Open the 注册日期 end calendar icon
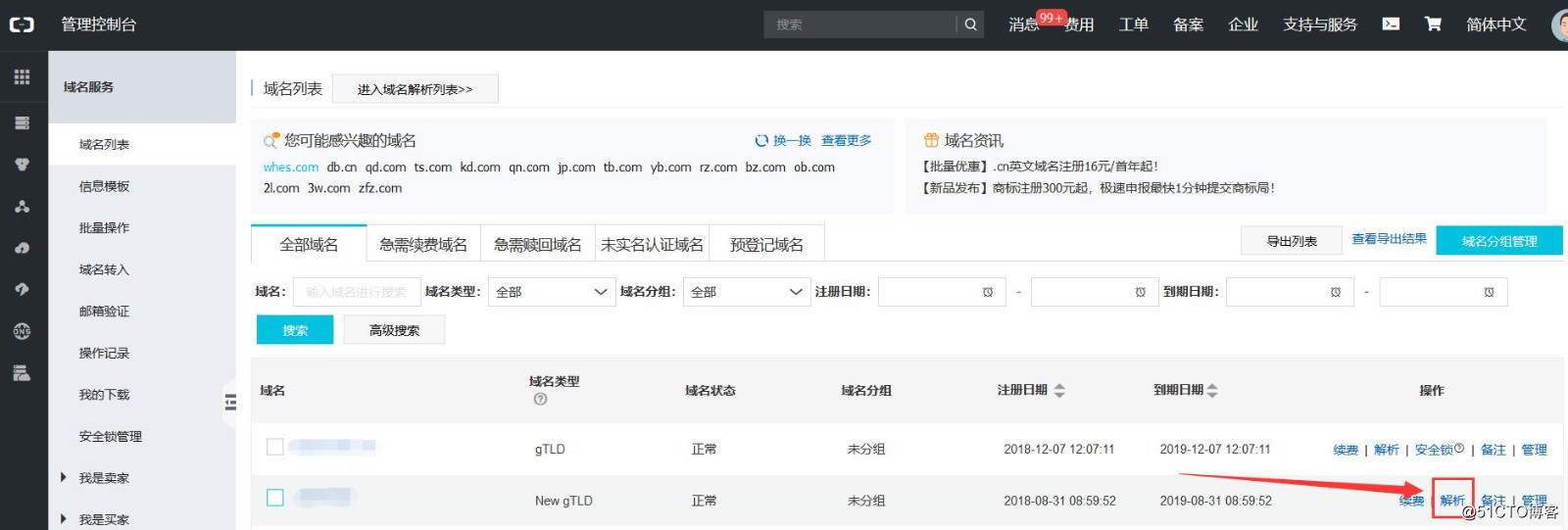This screenshot has width=1568, height=530. click(x=1141, y=292)
